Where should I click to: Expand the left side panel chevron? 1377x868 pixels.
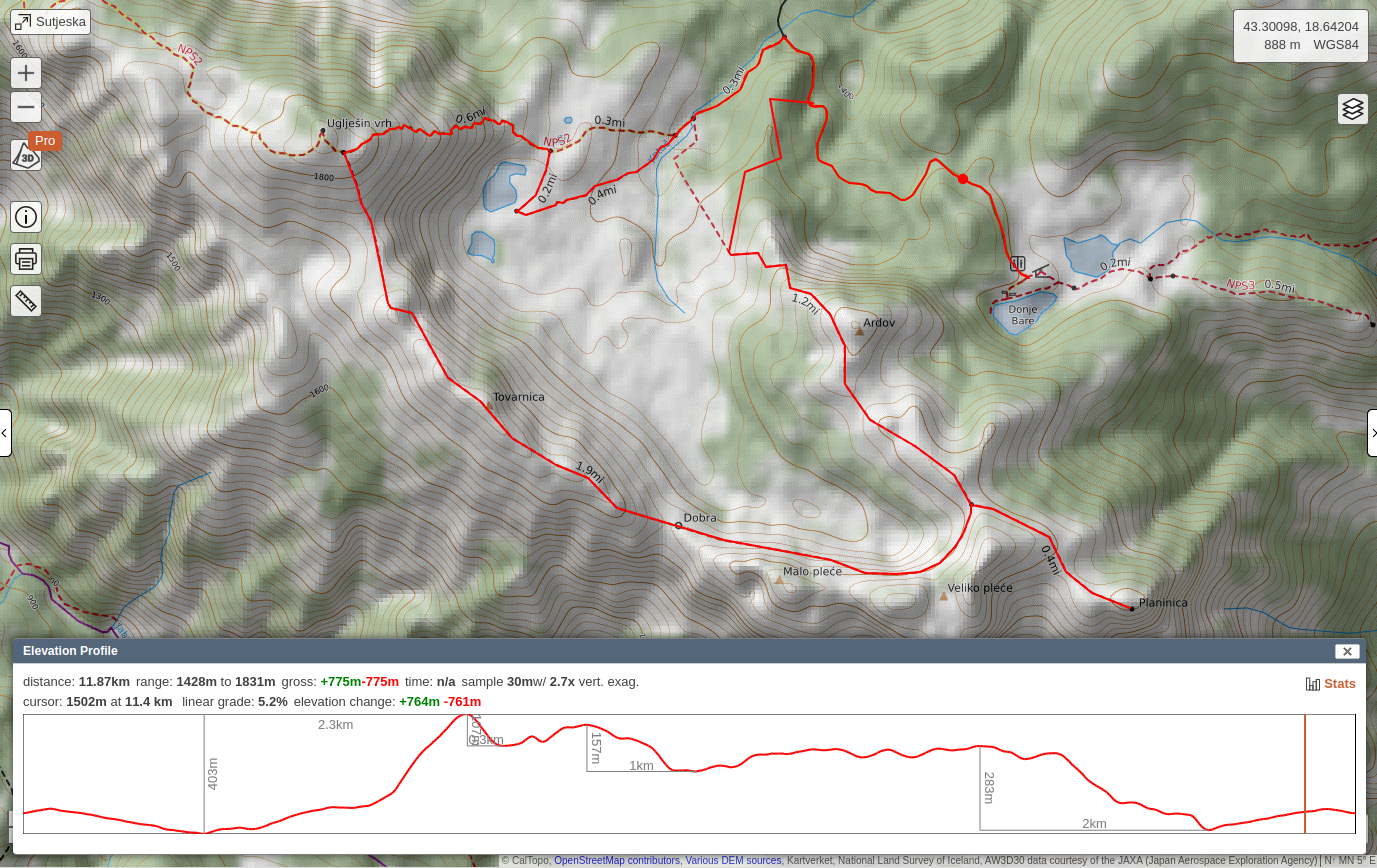coord(5,432)
